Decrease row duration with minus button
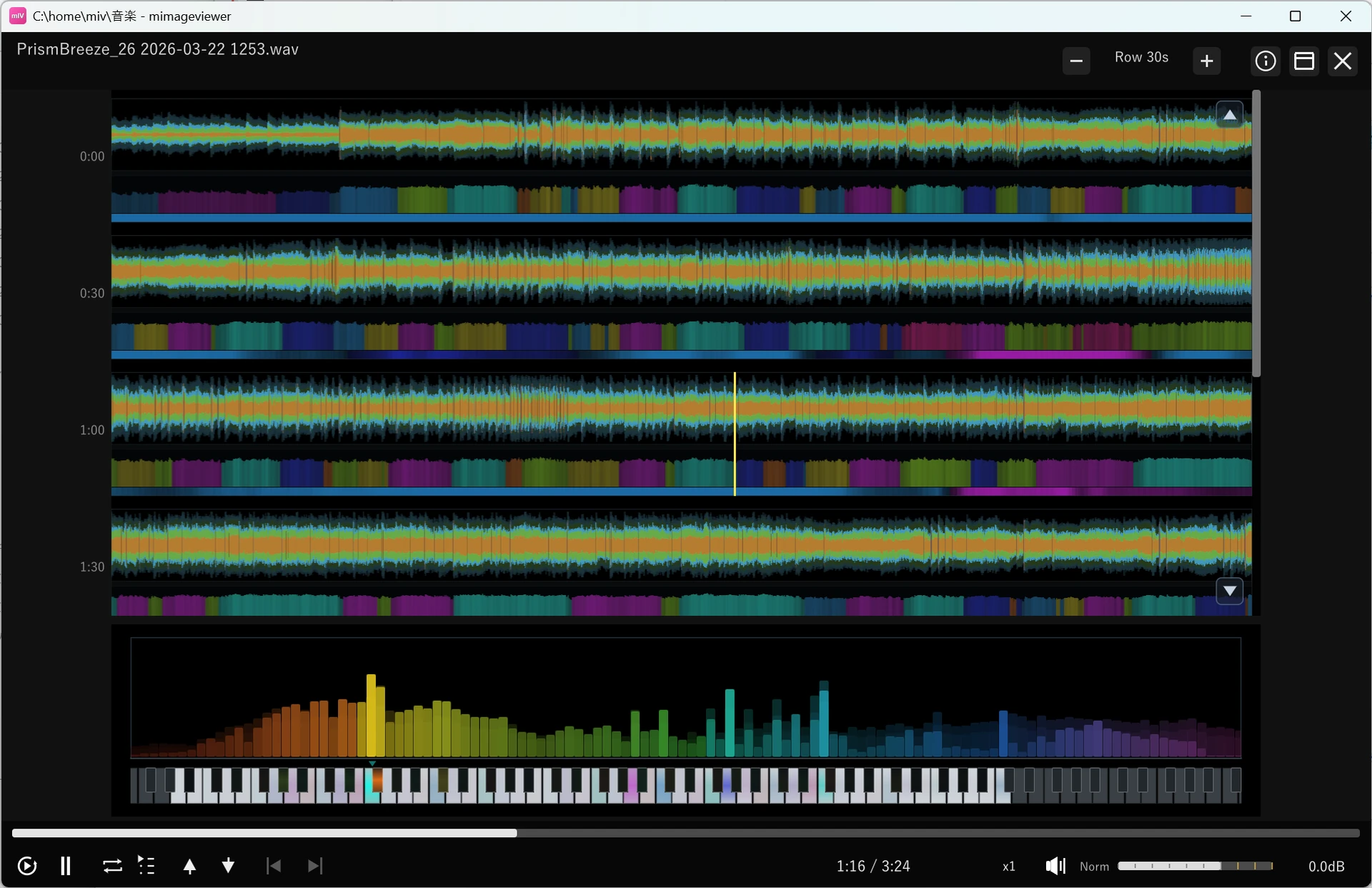The height and width of the screenshot is (888, 1372). 1076,61
